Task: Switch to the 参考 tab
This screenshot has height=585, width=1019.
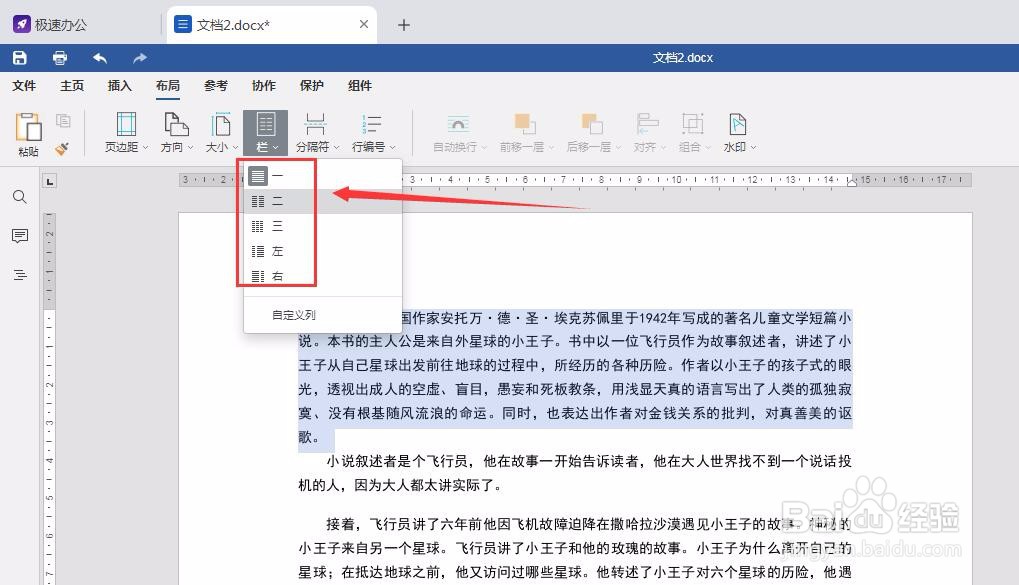Action: click(x=216, y=86)
